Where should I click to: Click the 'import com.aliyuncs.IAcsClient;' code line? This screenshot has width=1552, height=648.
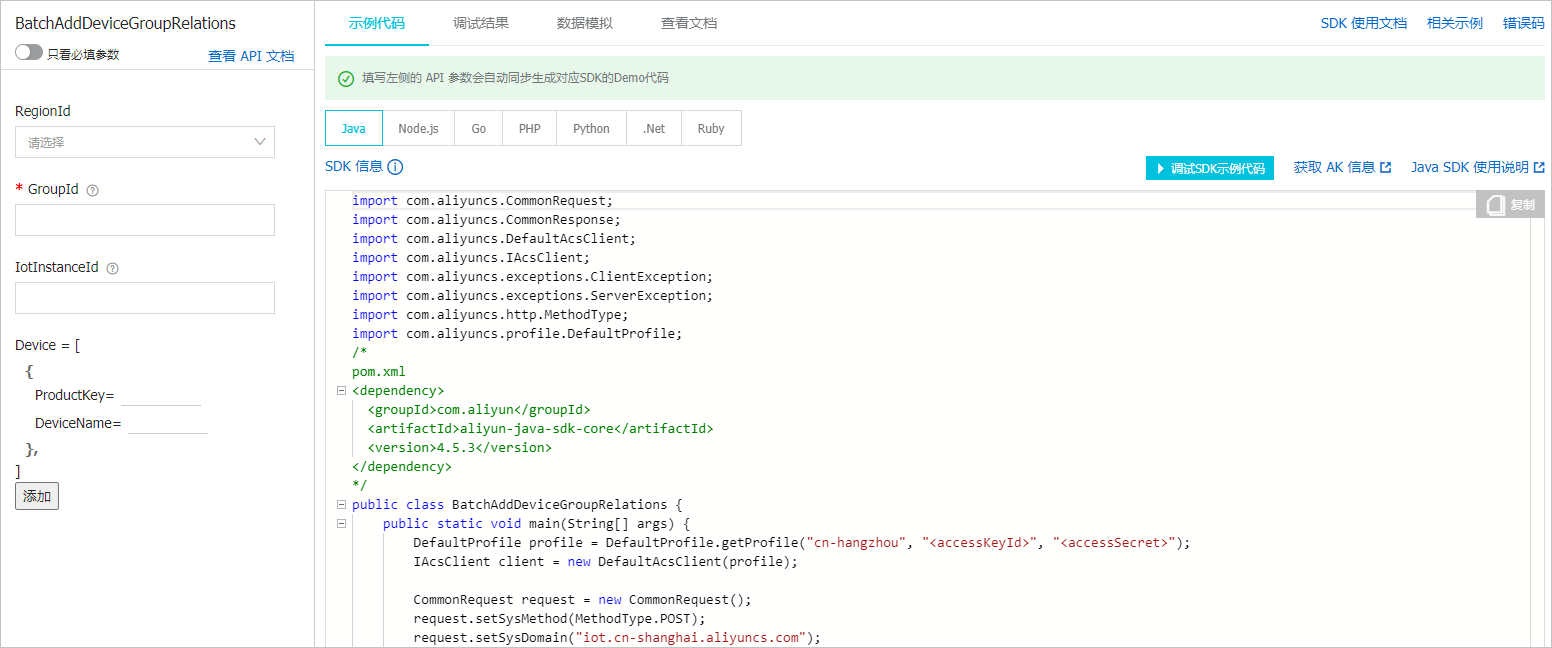tap(471, 257)
